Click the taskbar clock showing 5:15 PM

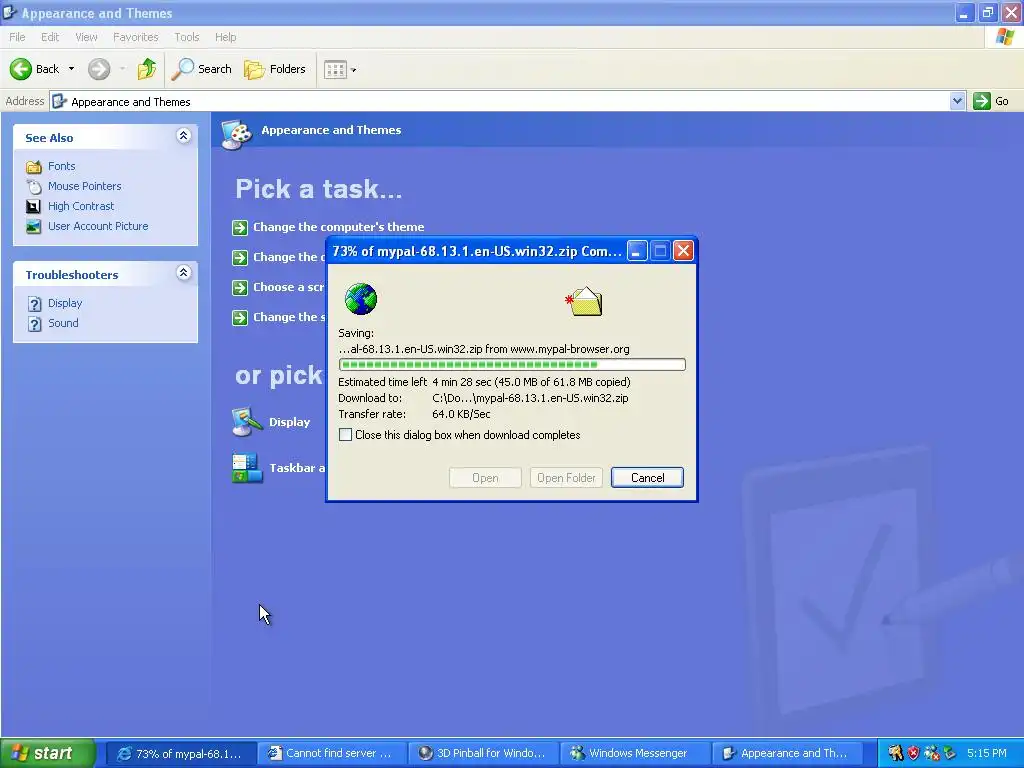[x=987, y=753]
